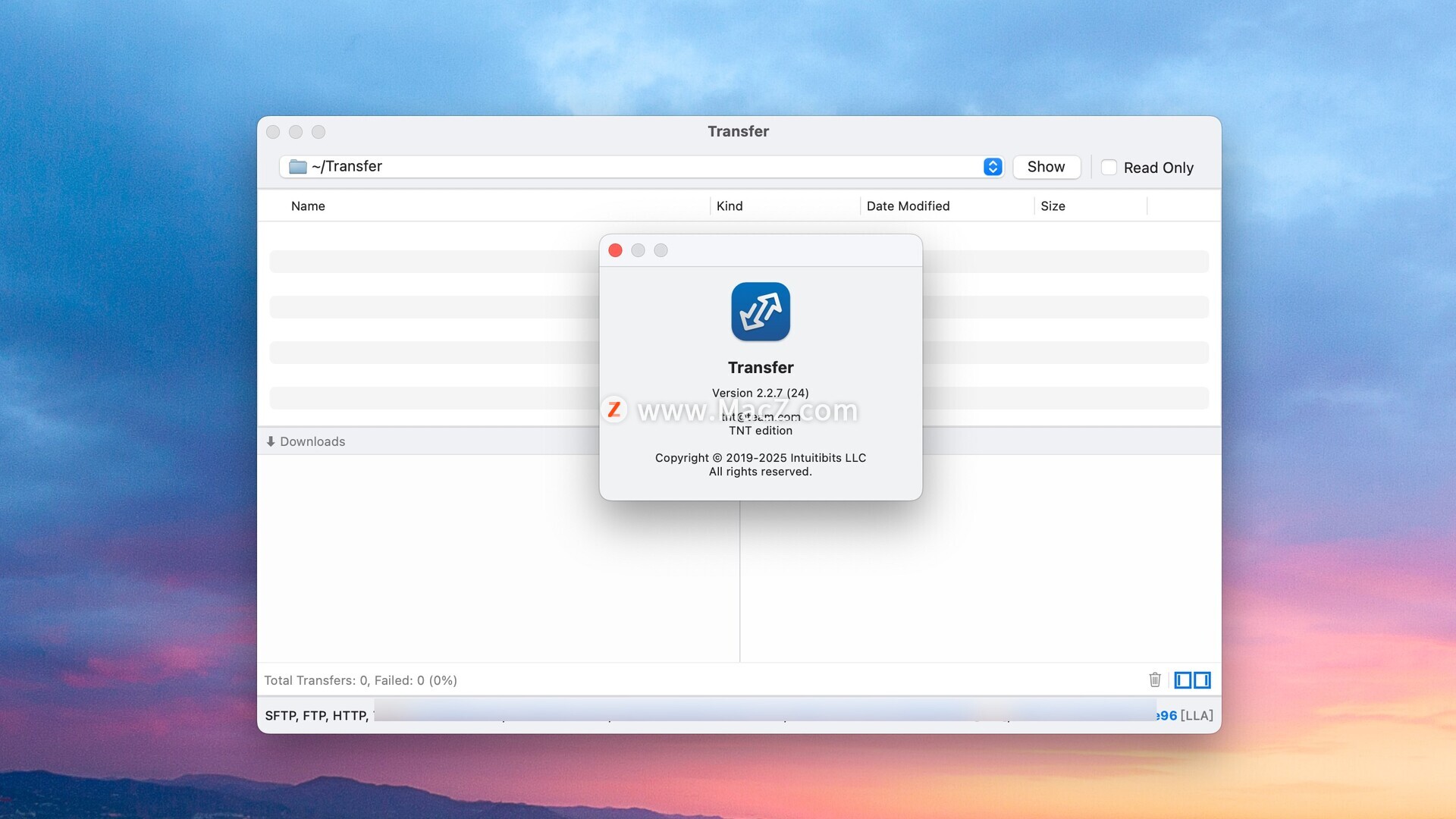1456x819 pixels.
Task: Click the Show button
Action: pos(1046,167)
